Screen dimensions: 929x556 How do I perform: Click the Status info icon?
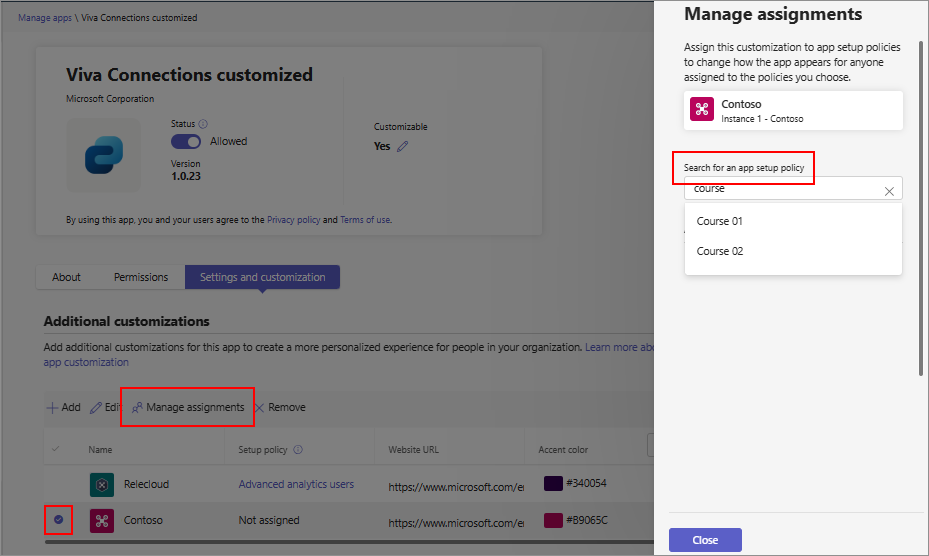pyautogui.click(x=203, y=124)
